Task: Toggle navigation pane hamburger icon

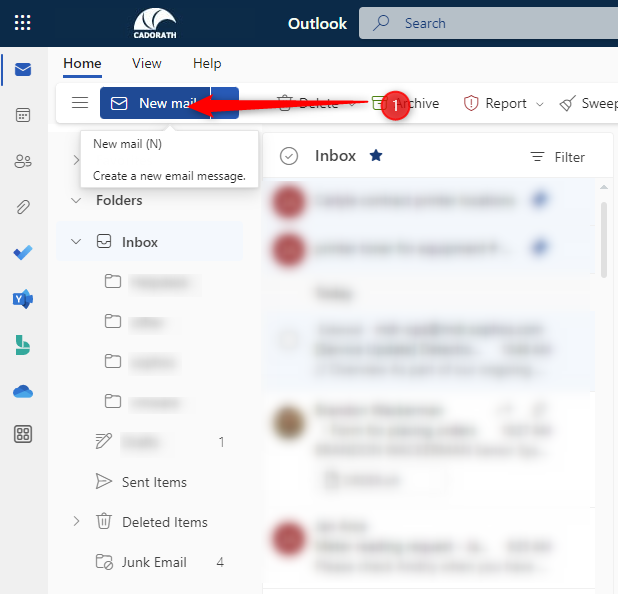Action: coord(80,103)
